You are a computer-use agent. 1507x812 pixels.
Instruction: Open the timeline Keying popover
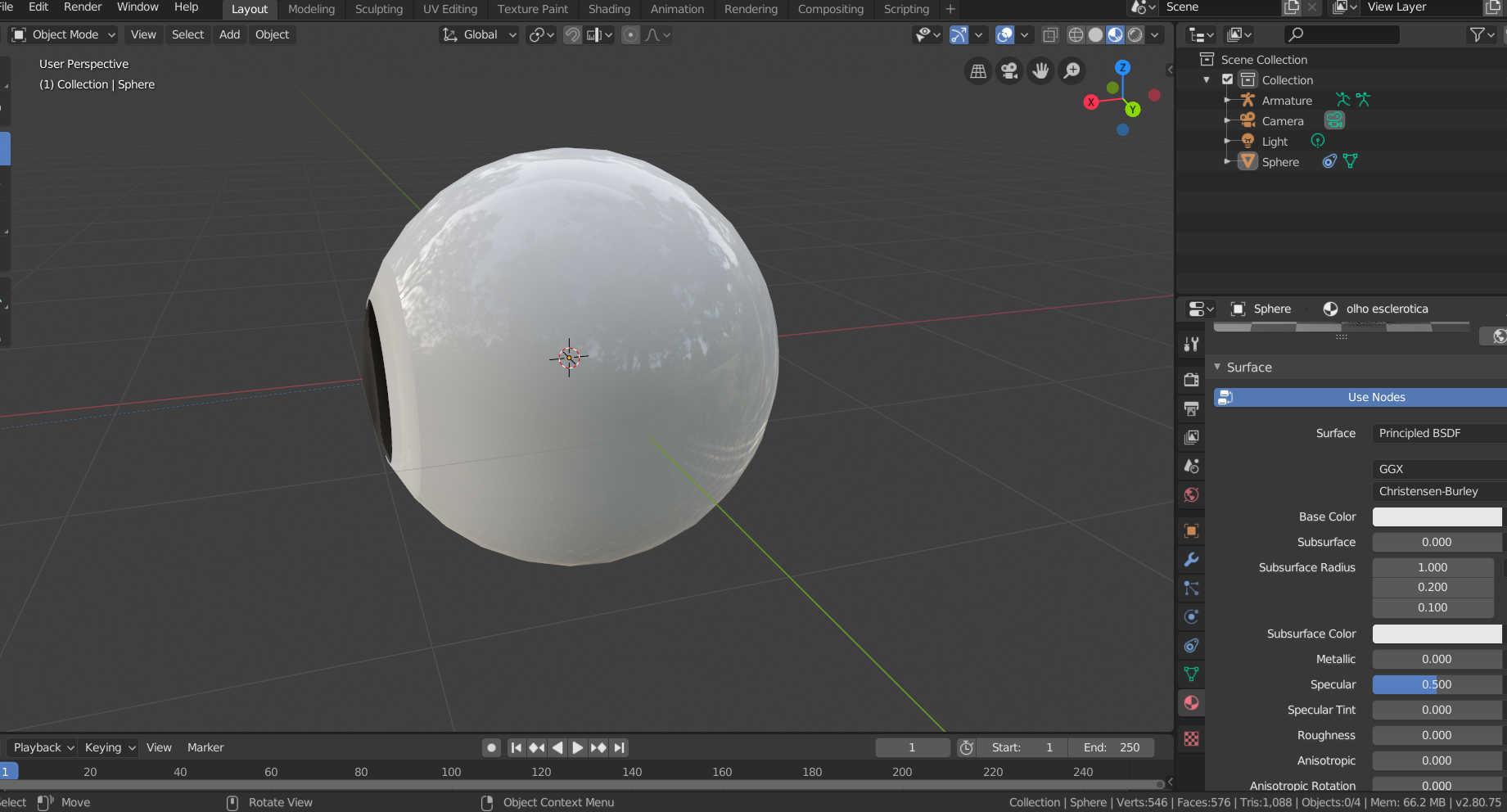click(110, 747)
